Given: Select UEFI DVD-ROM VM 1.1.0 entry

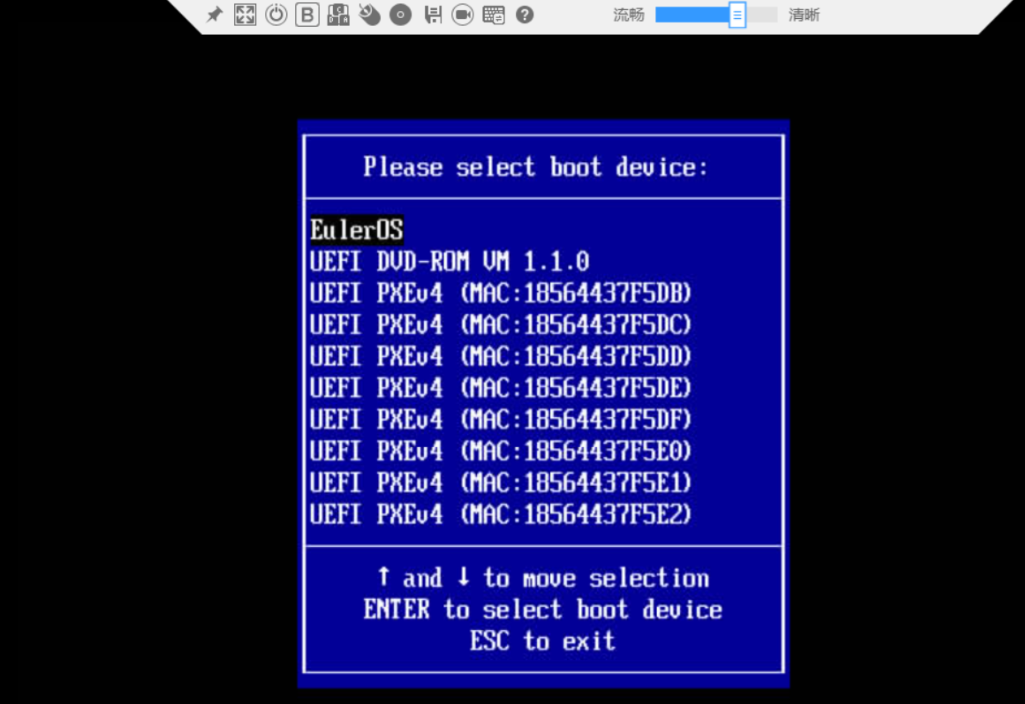Looking at the screenshot, I should (x=450, y=261).
